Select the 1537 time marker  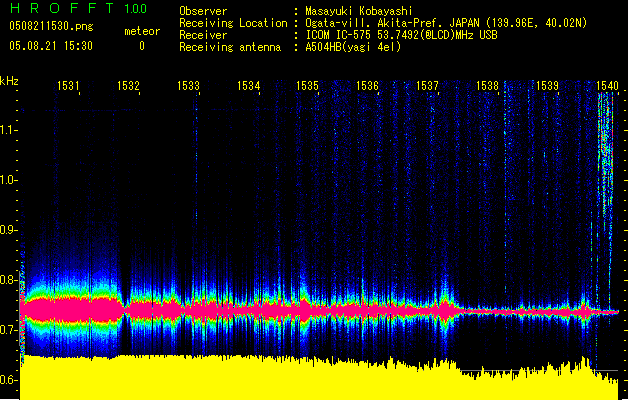click(x=427, y=86)
